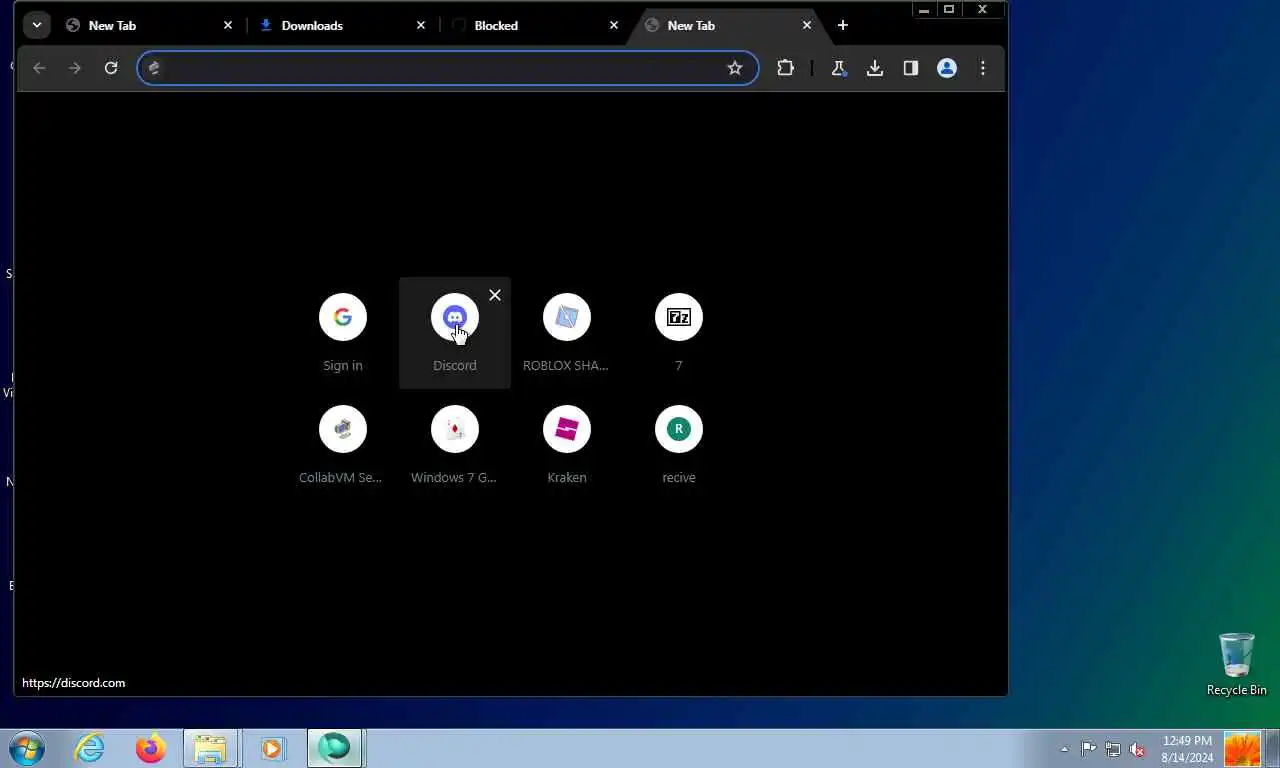Image resolution: width=1280 pixels, height=768 pixels.
Task: Open the ROBLOX SHA... shortcut tile
Action: point(567,333)
